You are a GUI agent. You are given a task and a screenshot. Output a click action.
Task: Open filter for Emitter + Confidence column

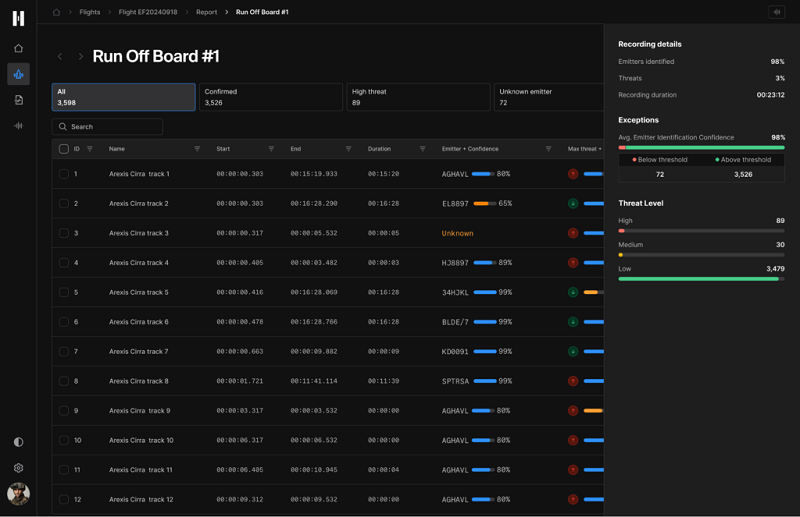point(548,149)
